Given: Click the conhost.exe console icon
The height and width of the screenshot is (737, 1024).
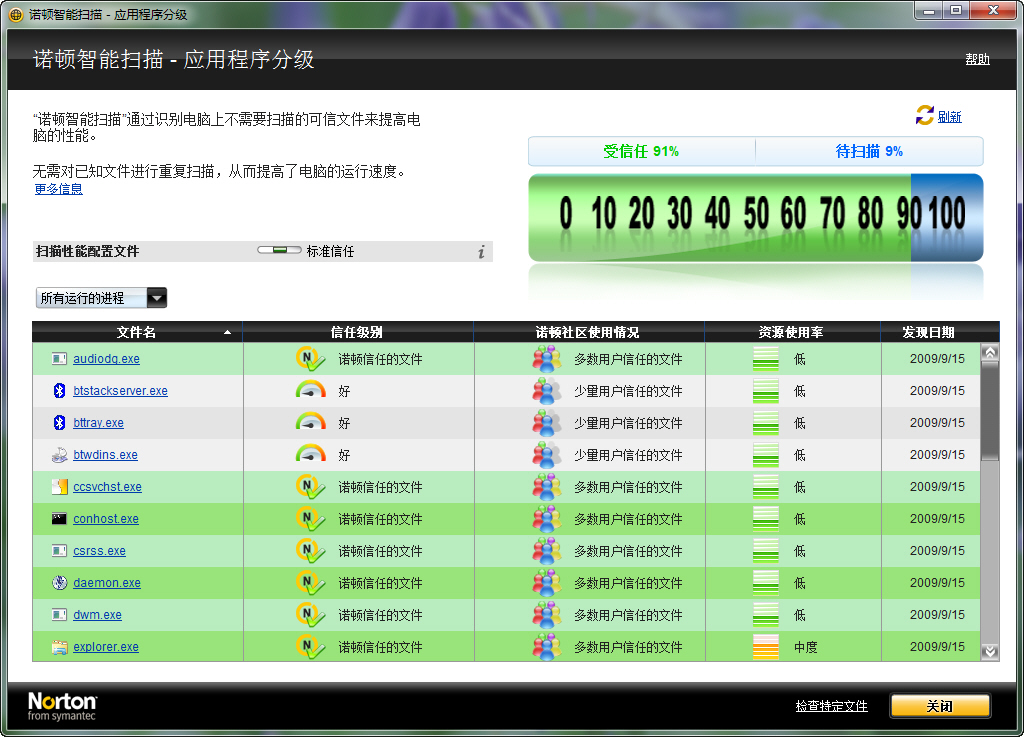Looking at the screenshot, I should 59,519.
